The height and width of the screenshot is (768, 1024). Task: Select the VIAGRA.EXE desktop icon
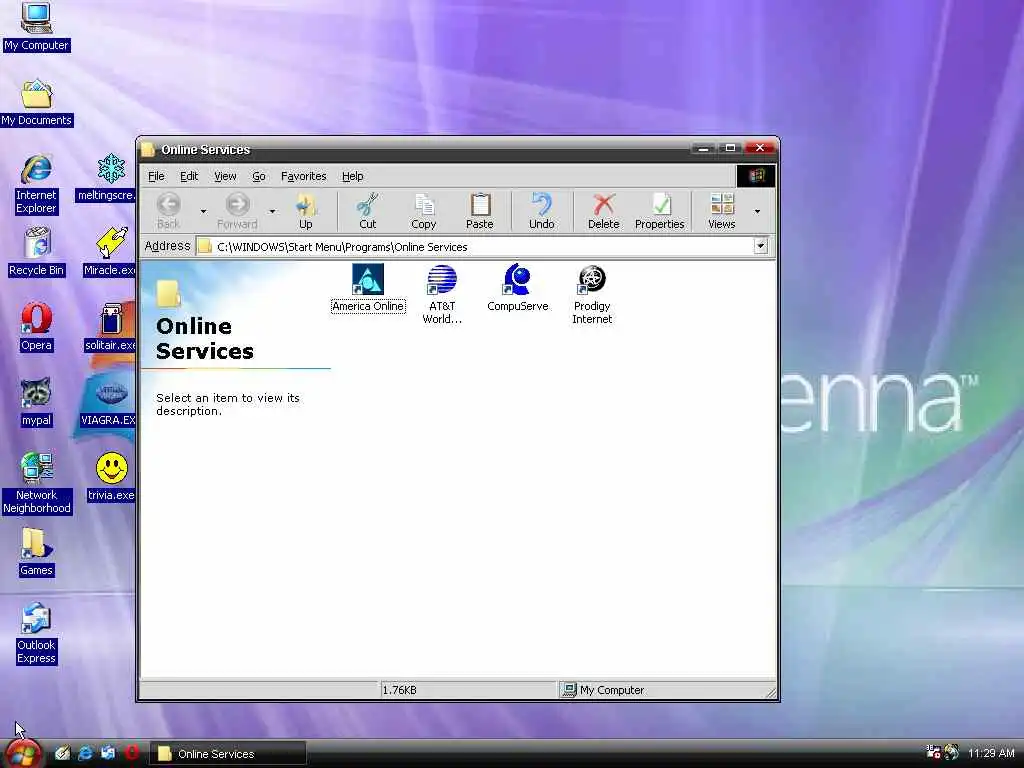coord(108,402)
